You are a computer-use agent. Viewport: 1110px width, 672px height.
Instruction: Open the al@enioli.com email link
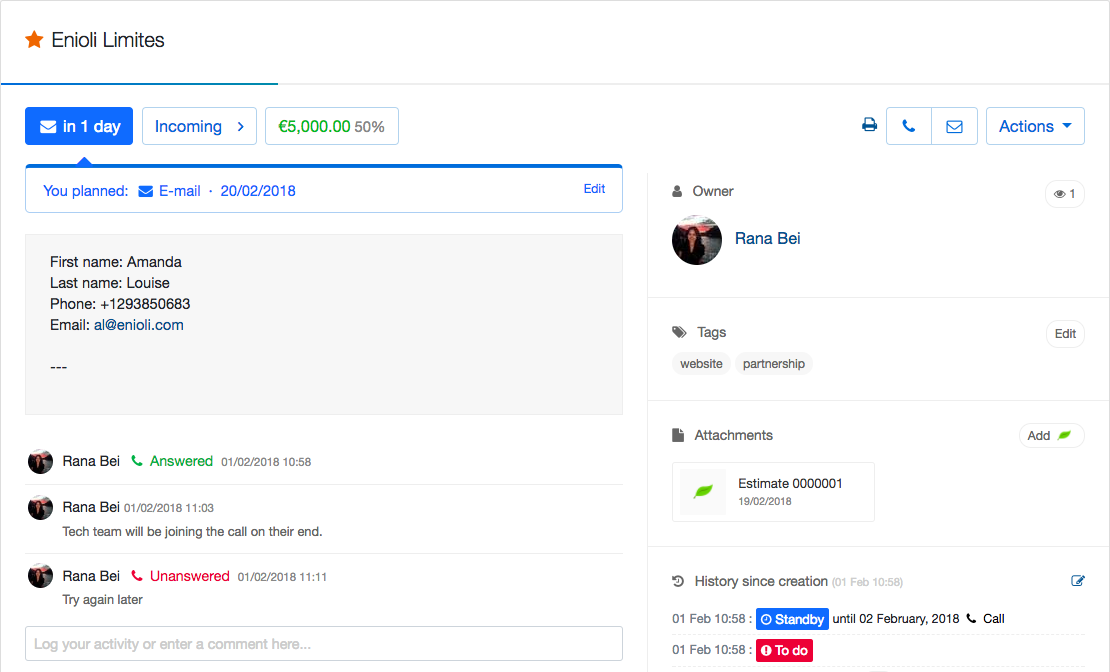coord(139,325)
